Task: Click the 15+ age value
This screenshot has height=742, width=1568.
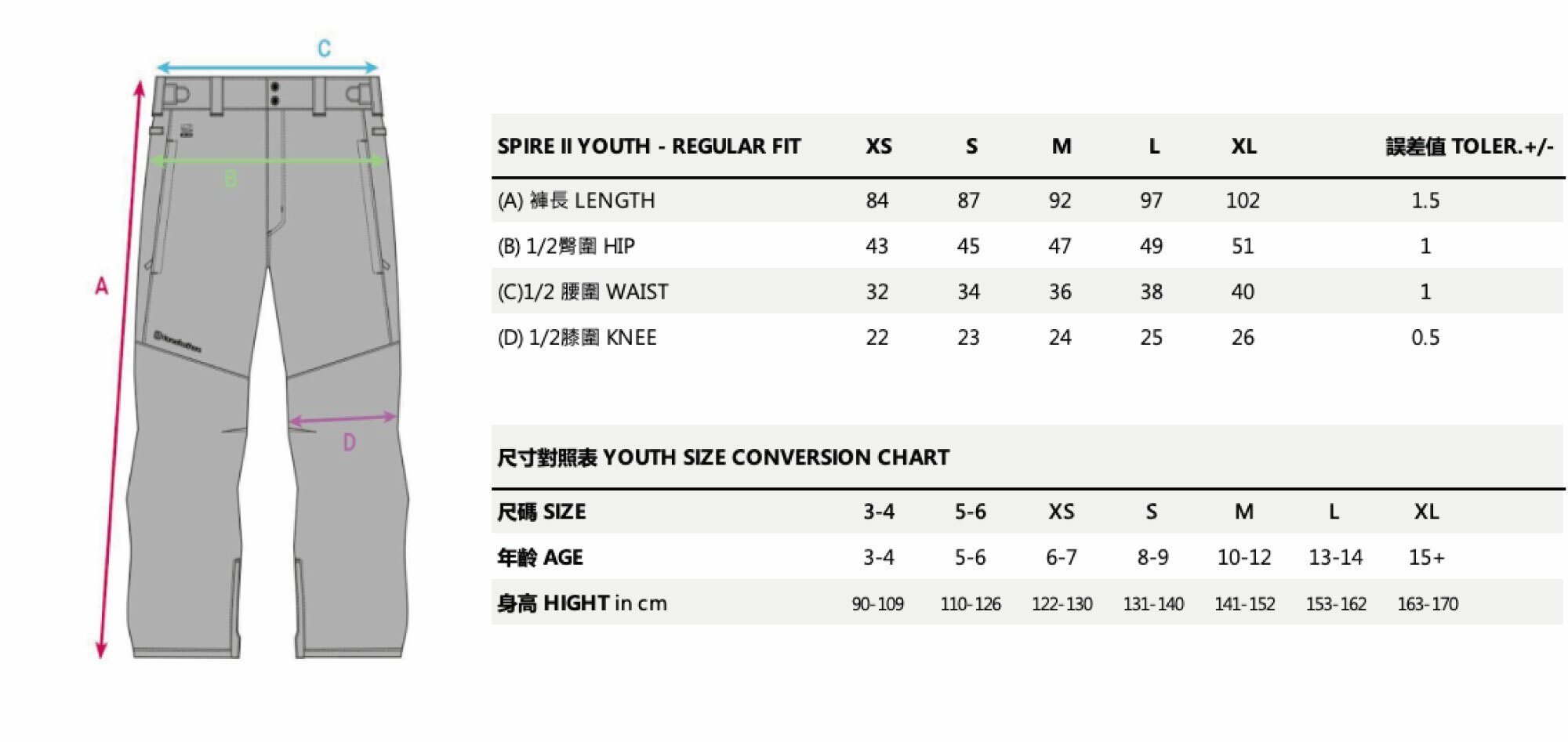Action: tap(1426, 558)
